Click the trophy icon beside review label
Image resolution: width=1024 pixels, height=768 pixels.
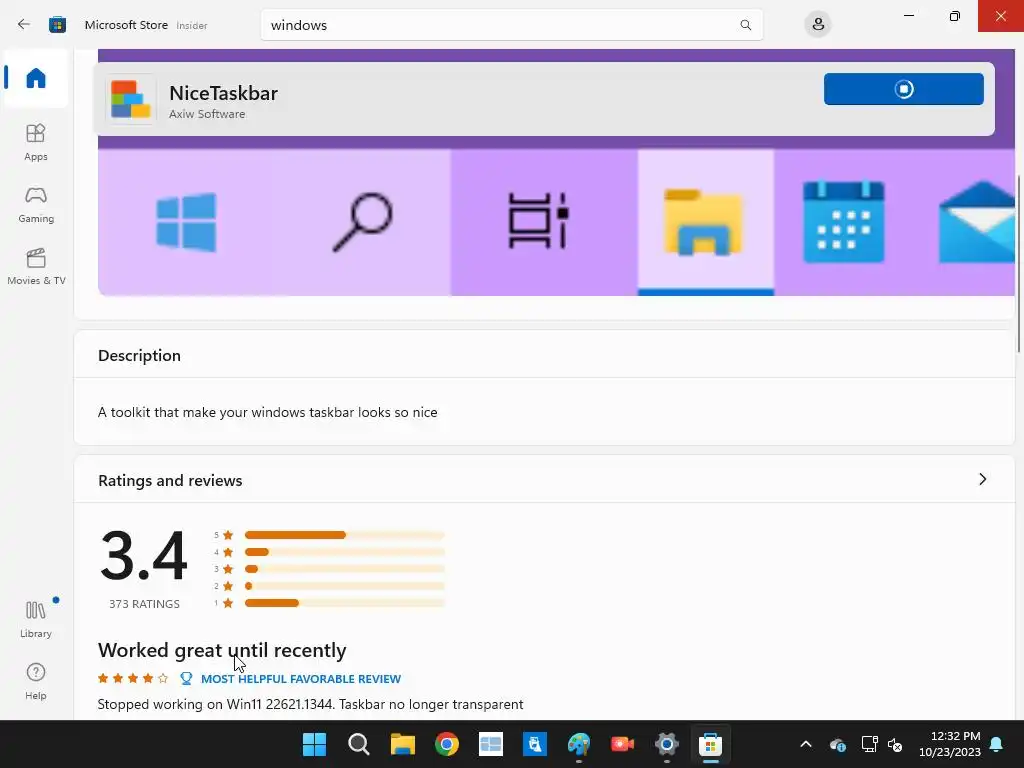pos(186,679)
